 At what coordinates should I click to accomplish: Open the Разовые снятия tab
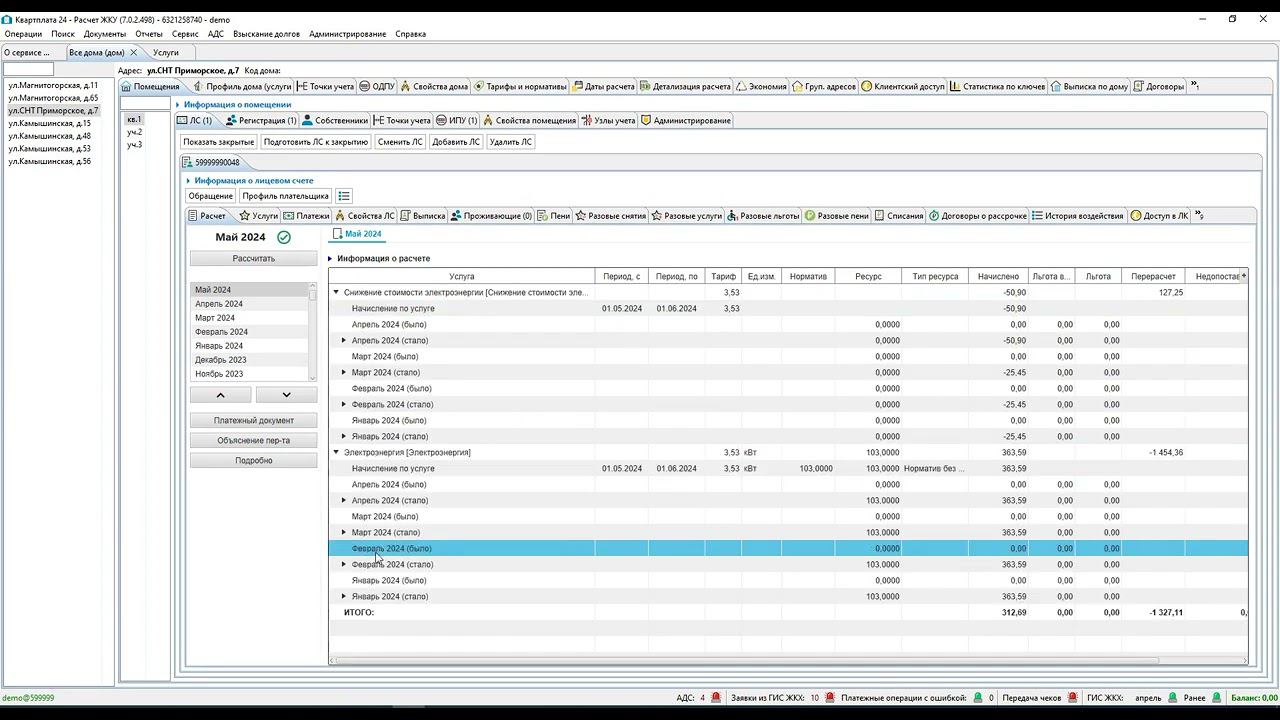(611, 215)
